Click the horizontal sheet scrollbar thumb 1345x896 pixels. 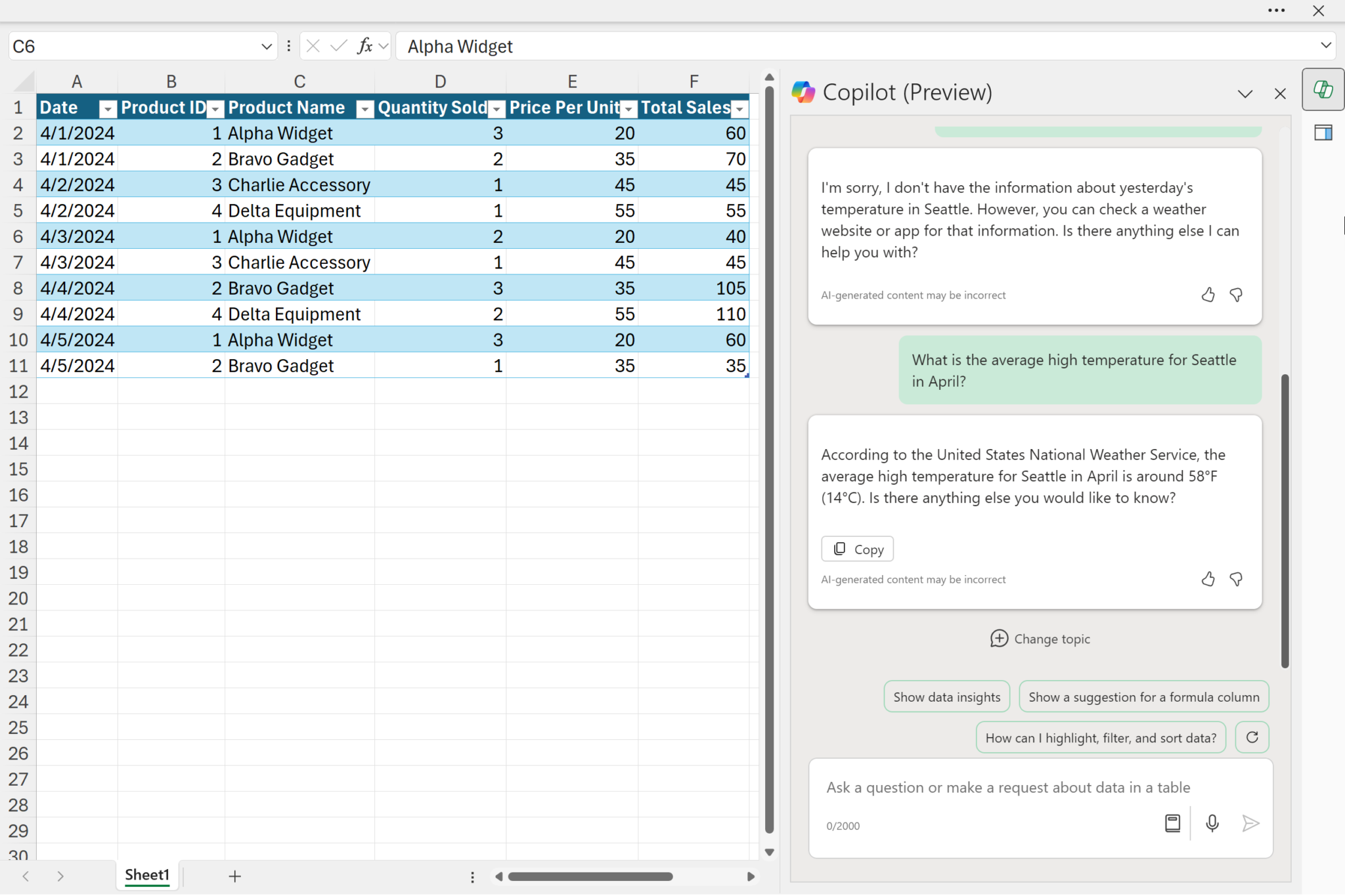point(590,877)
